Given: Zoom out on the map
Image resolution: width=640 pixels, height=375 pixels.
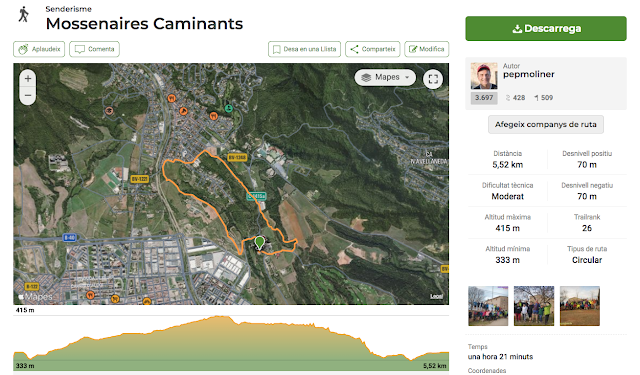Looking at the screenshot, I should pos(28,96).
